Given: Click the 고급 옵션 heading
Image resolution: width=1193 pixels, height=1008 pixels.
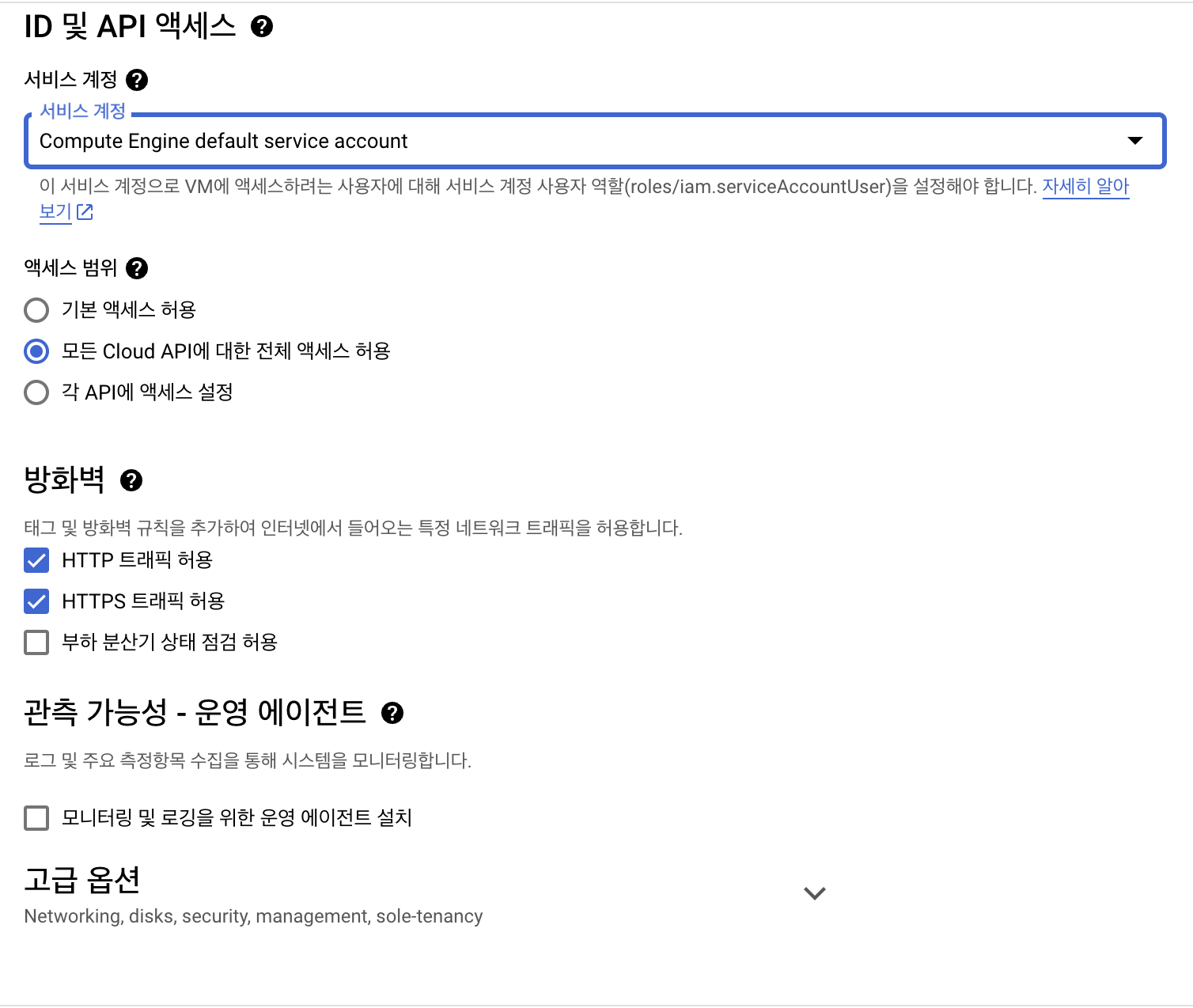Looking at the screenshot, I should click(x=82, y=879).
